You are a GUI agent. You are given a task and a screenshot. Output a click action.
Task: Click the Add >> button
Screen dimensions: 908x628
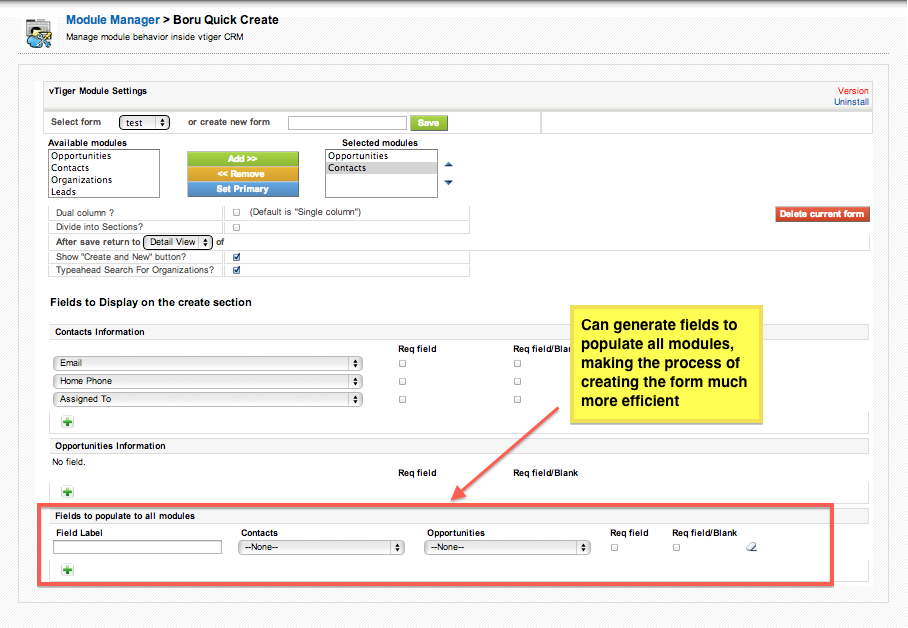(243, 159)
